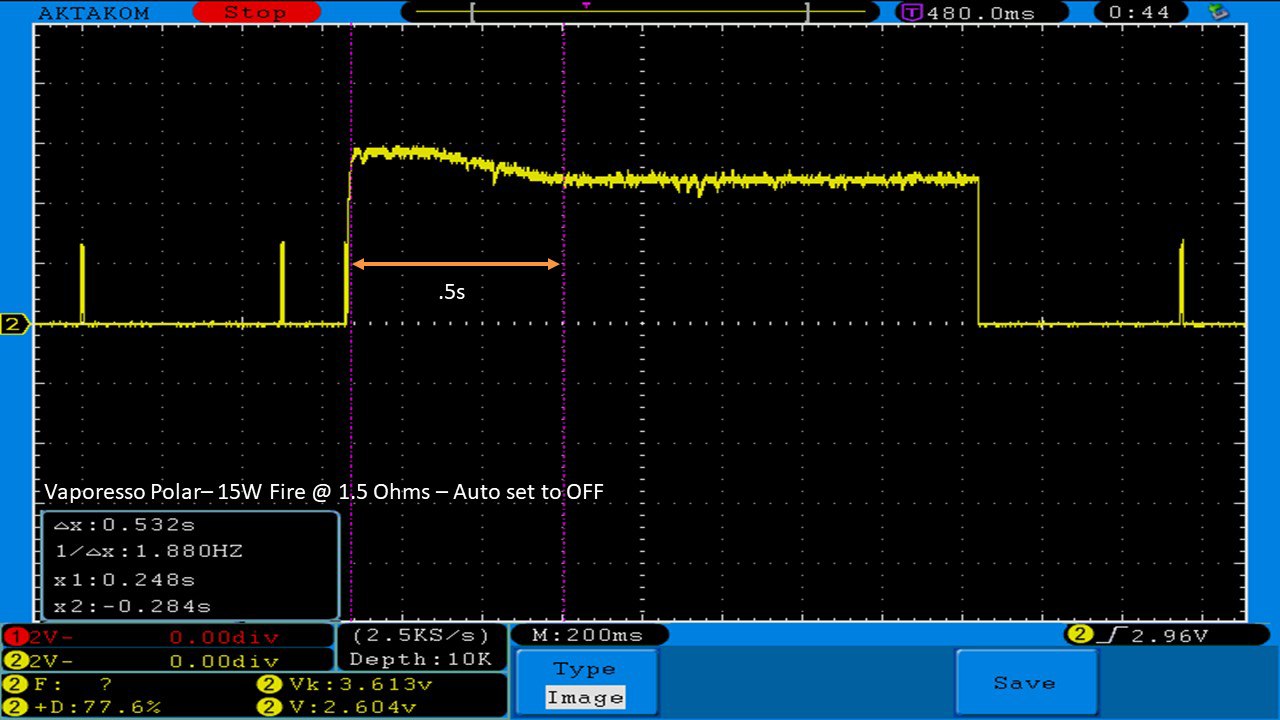Click the channel 2 frequency measurement badge
Screen dimensions: 1280x720
click(x=15, y=685)
